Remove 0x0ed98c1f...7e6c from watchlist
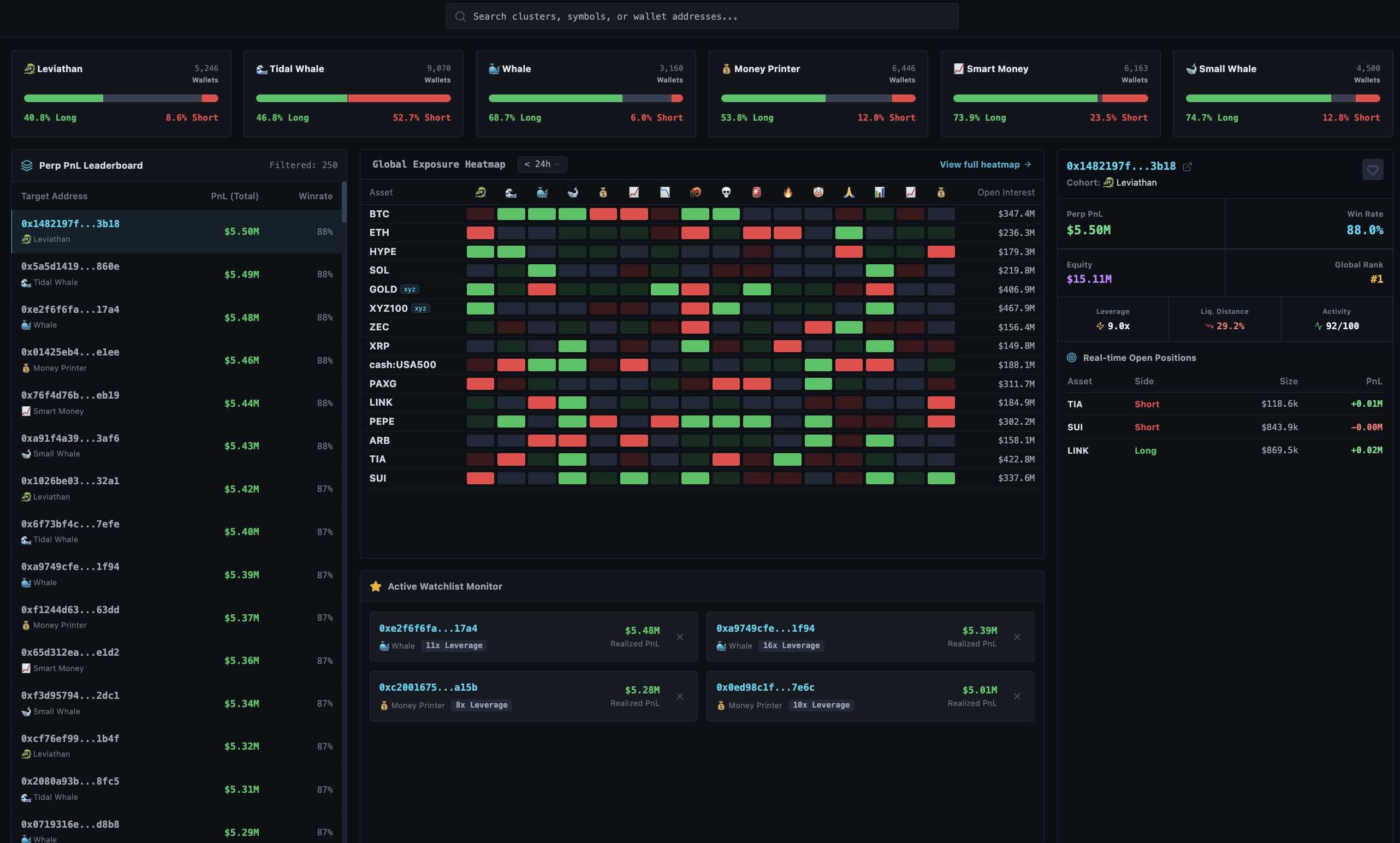The image size is (1400, 843). coord(1017,697)
